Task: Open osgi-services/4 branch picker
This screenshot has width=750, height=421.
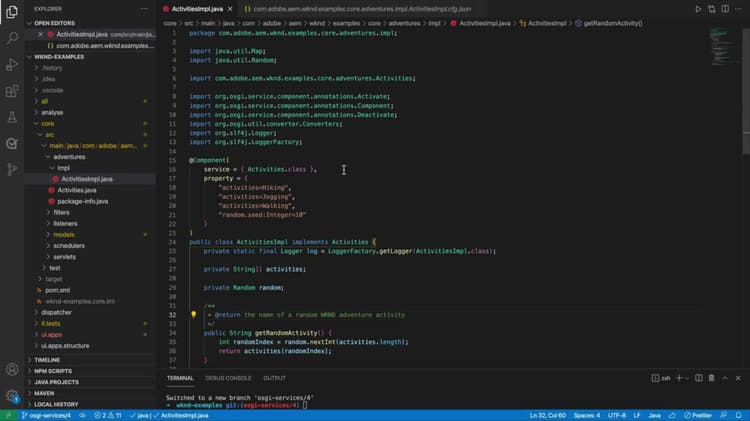Action: pyautogui.click(x=46, y=415)
